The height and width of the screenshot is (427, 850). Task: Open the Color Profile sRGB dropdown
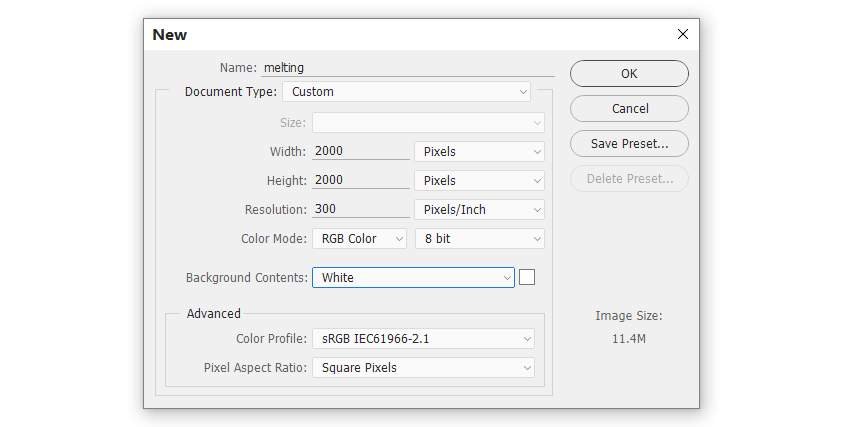pyautogui.click(x=423, y=339)
